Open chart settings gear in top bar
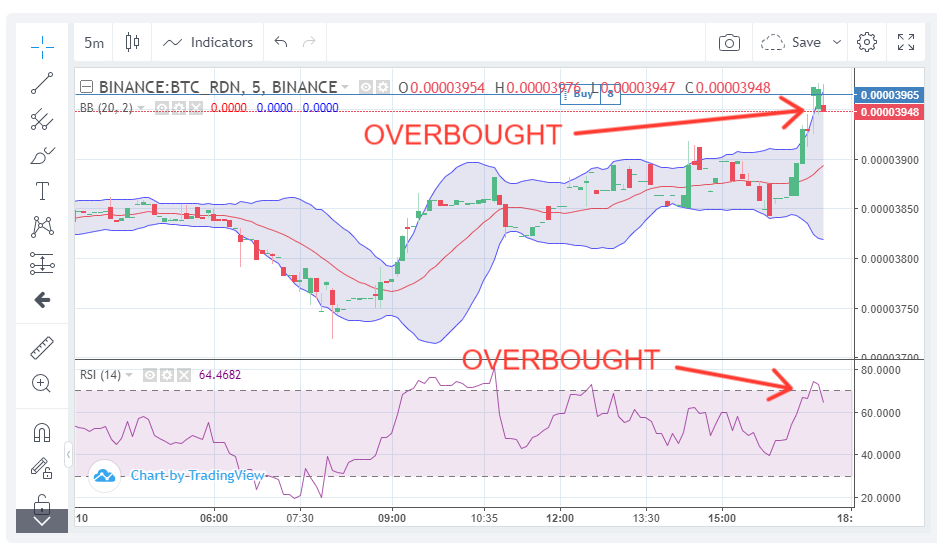The image size is (937, 546). [x=867, y=42]
